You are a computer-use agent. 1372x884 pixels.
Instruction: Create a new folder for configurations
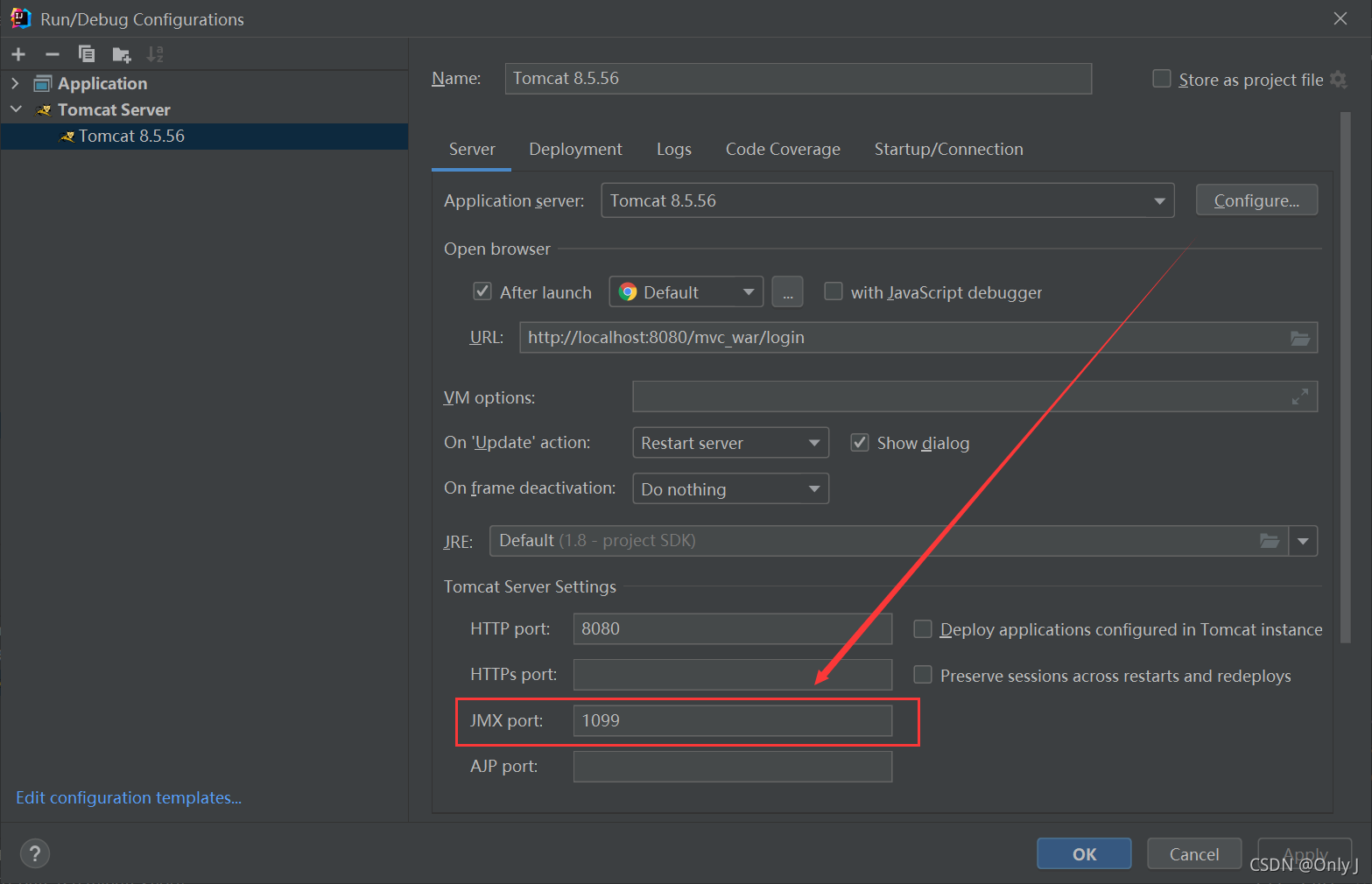coord(122,55)
